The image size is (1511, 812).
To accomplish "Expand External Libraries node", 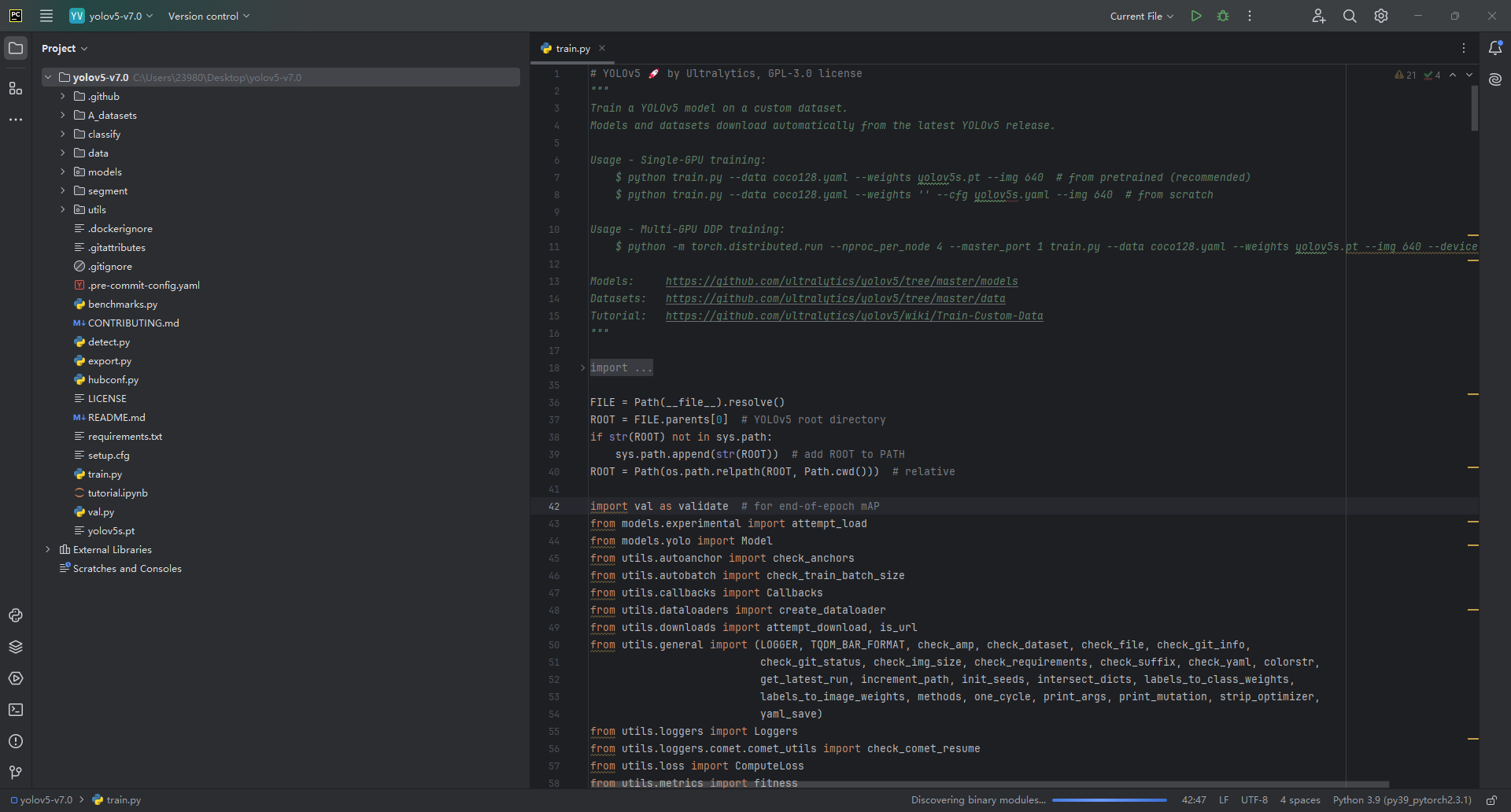I will 48,549.
